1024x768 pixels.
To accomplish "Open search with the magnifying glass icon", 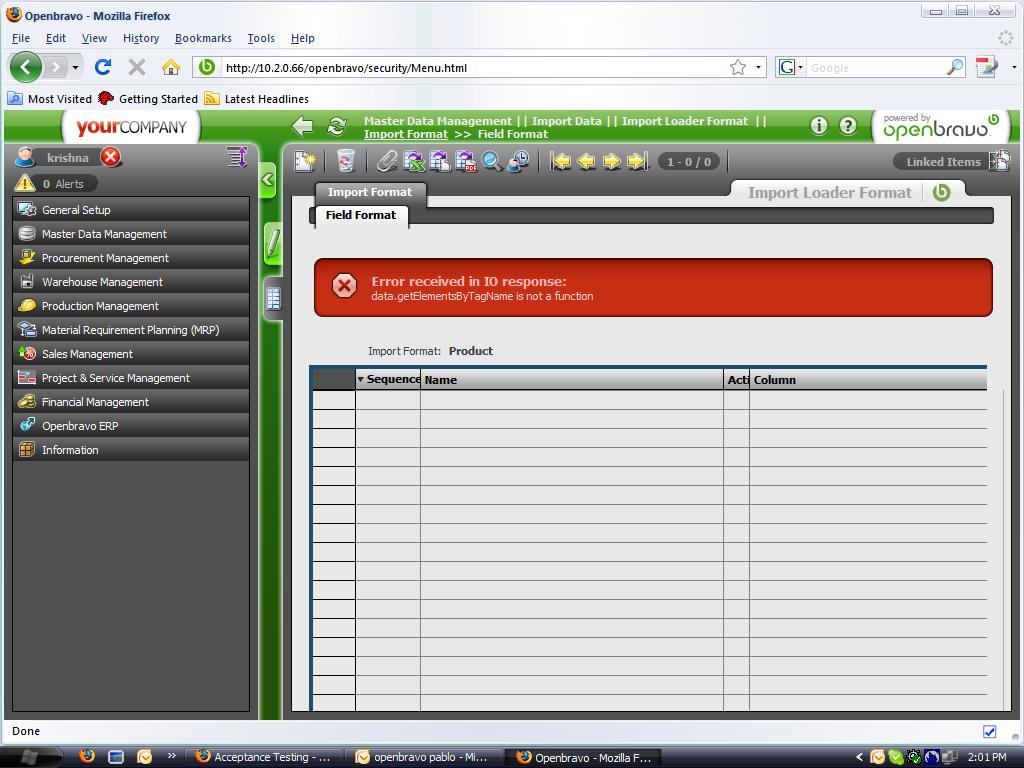I will tap(492, 161).
